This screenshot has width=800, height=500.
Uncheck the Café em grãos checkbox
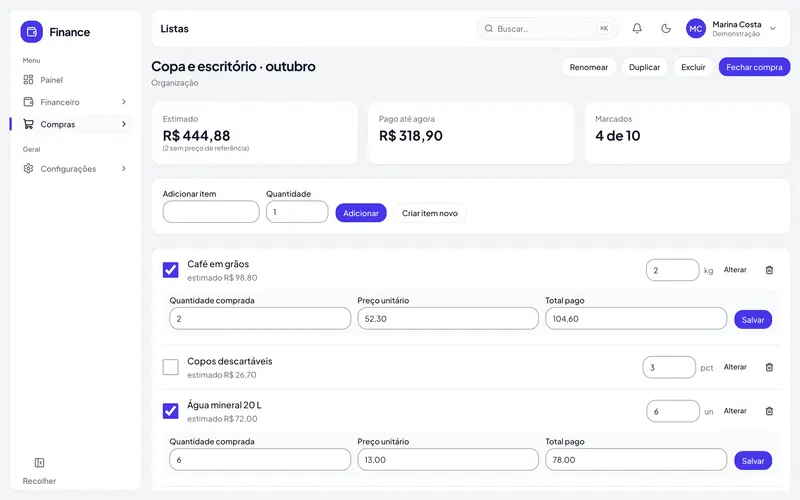(170, 270)
